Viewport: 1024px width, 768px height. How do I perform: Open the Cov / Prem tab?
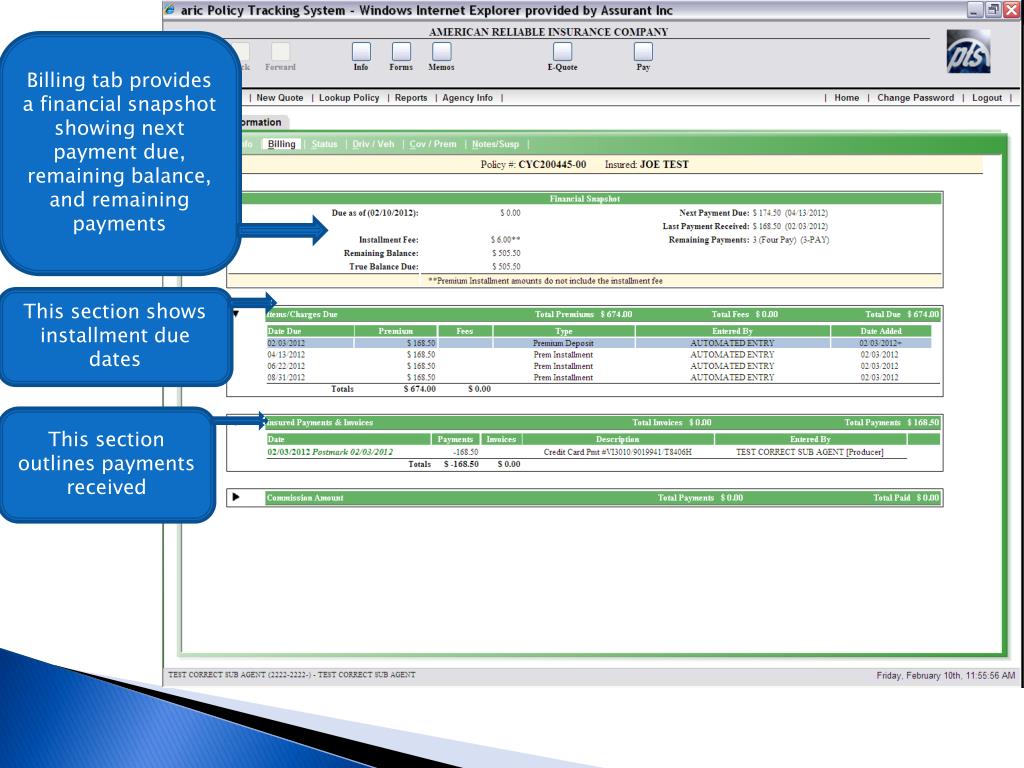point(433,144)
